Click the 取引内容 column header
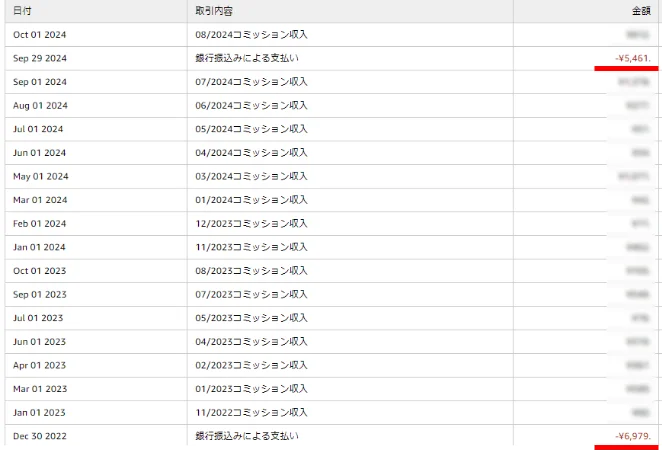This screenshot has height=453, width=662. tap(214, 10)
